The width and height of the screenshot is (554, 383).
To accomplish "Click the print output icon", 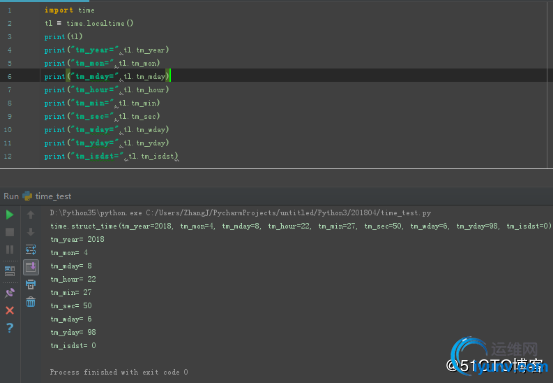I will click(31, 284).
